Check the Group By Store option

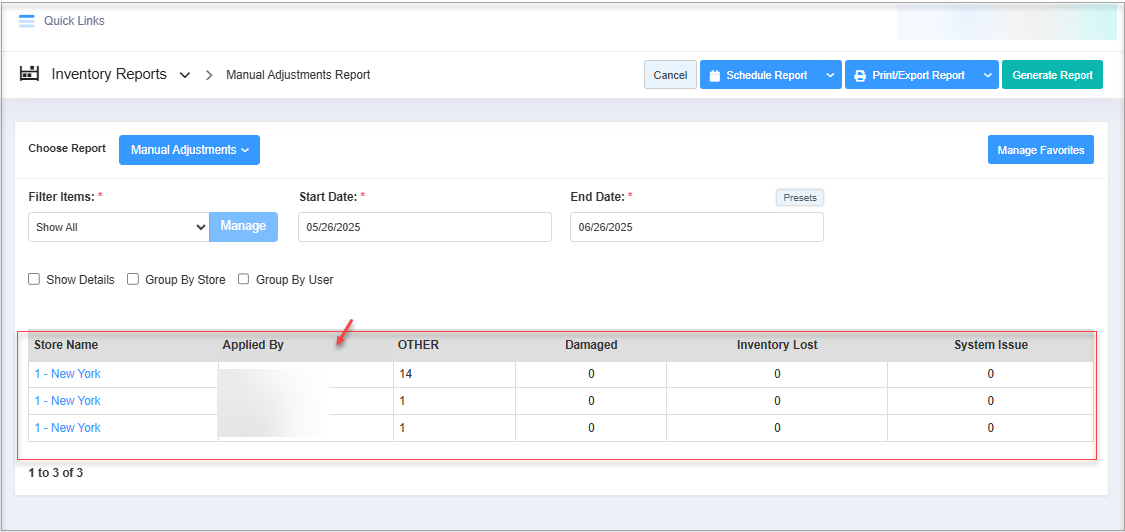coord(133,280)
